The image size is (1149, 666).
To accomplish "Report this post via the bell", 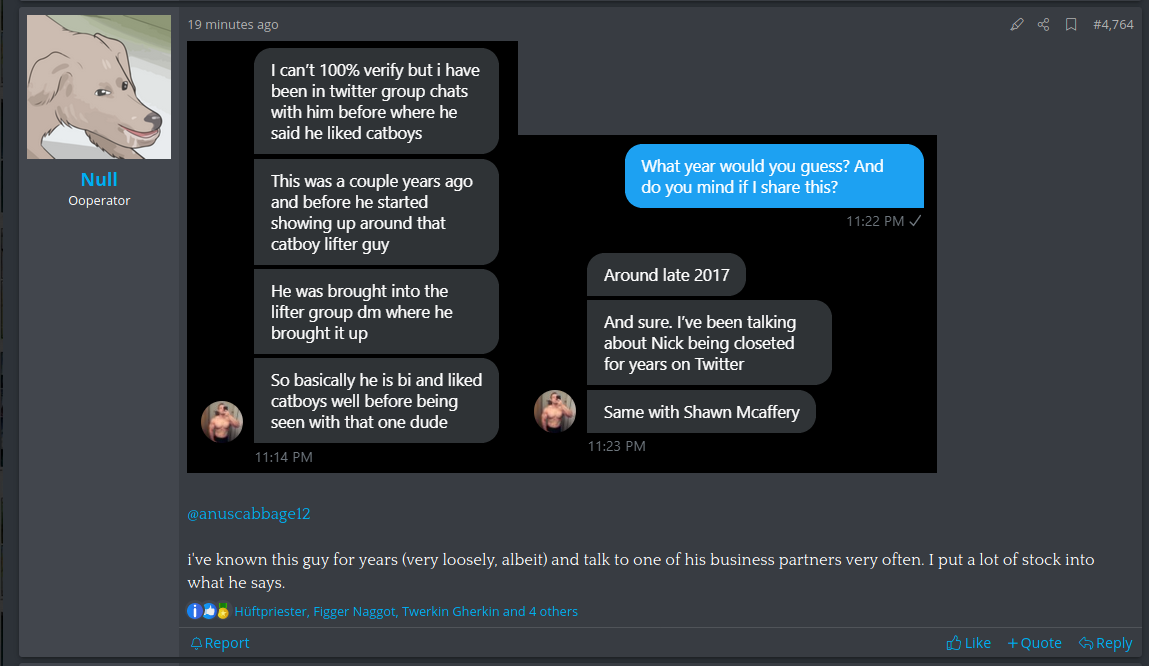I will pyautogui.click(x=220, y=643).
